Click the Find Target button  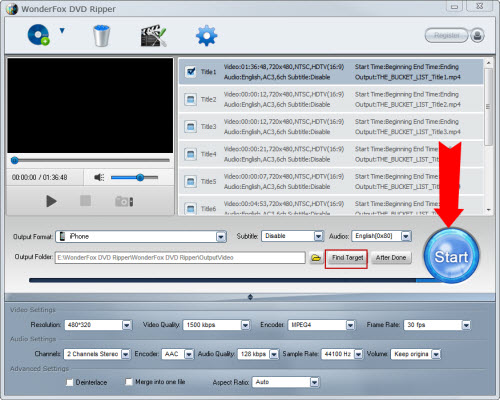[x=347, y=258]
